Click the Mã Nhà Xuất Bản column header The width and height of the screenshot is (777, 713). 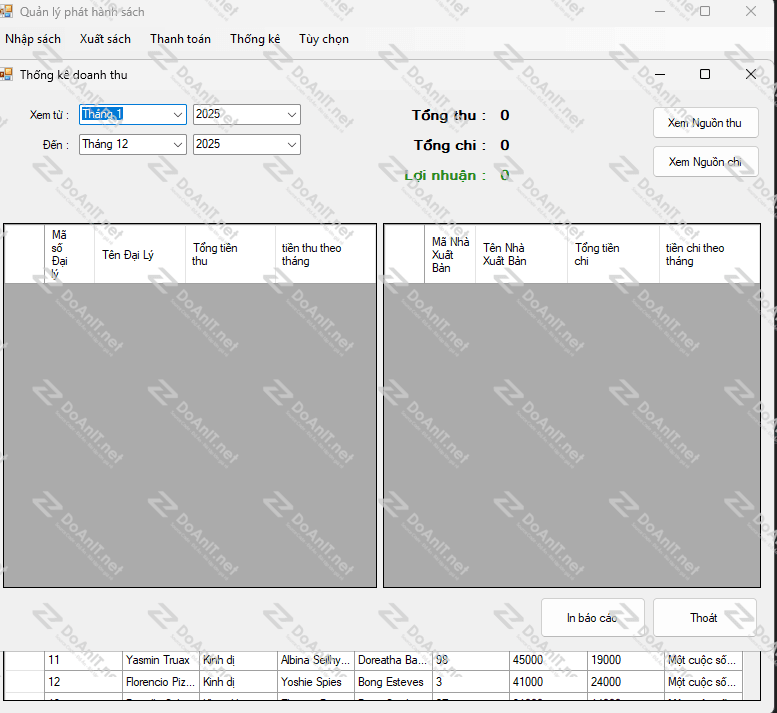[449, 254]
